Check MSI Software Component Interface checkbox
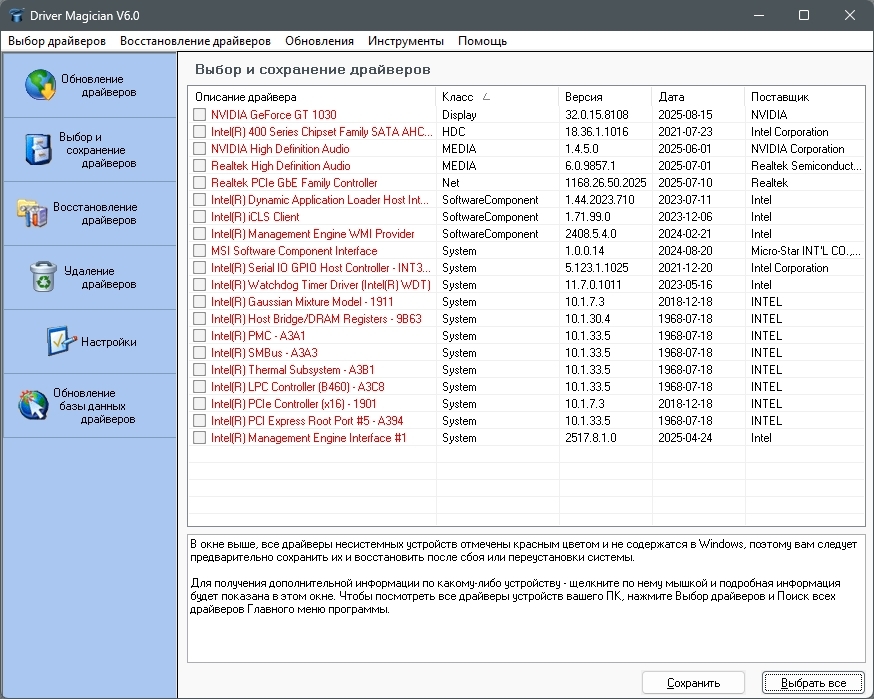The width and height of the screenshot is (874, 699). 200,251
